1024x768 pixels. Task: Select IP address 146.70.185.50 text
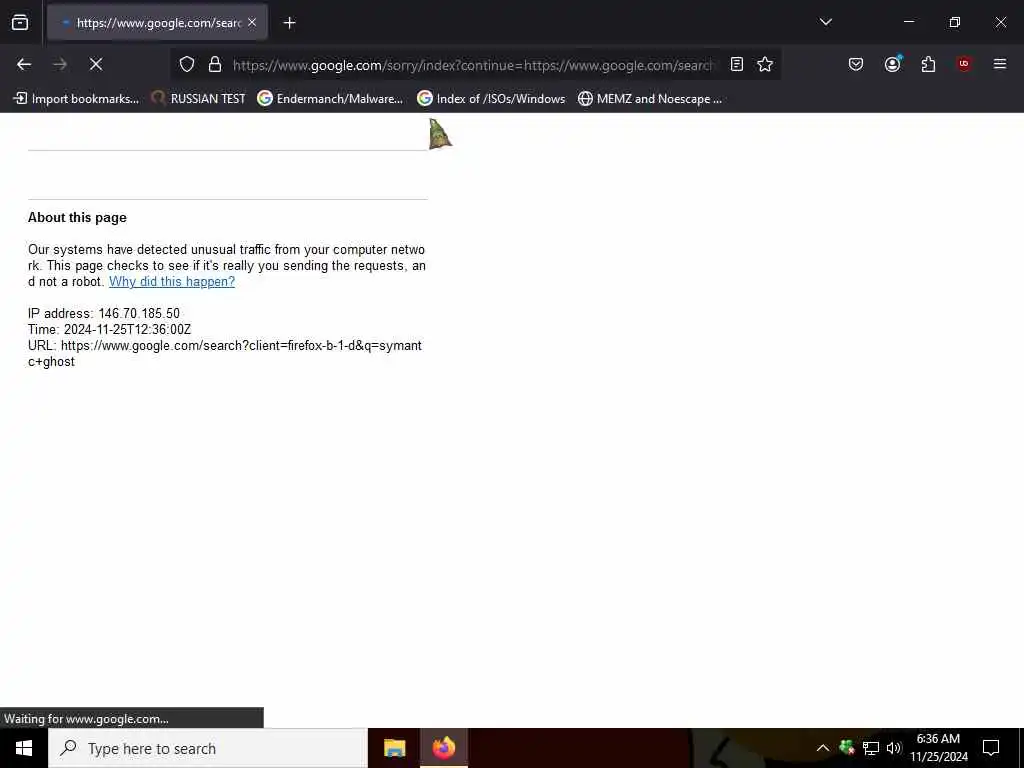tap(104, 313)
